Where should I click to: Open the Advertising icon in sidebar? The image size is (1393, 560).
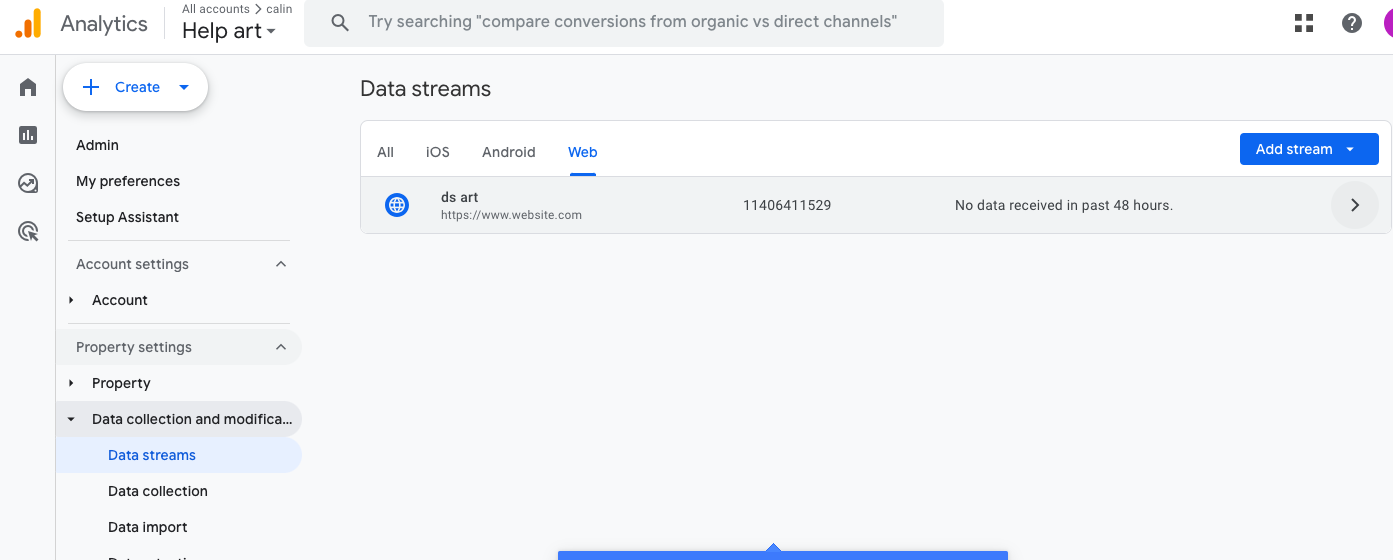tap(28, 232)
